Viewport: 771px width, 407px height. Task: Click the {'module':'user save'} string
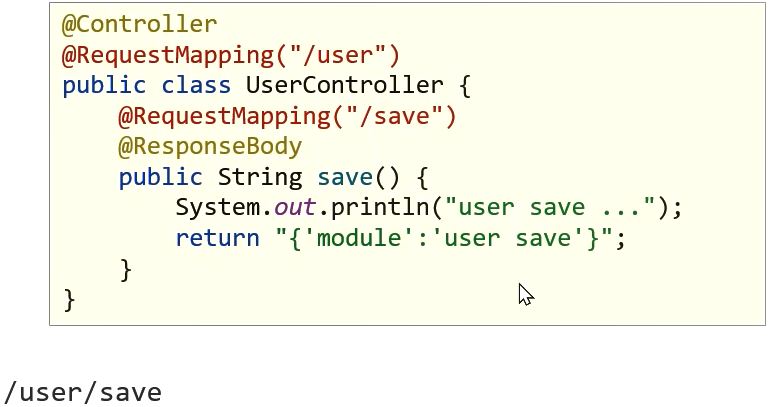click(x=445, y=238)
